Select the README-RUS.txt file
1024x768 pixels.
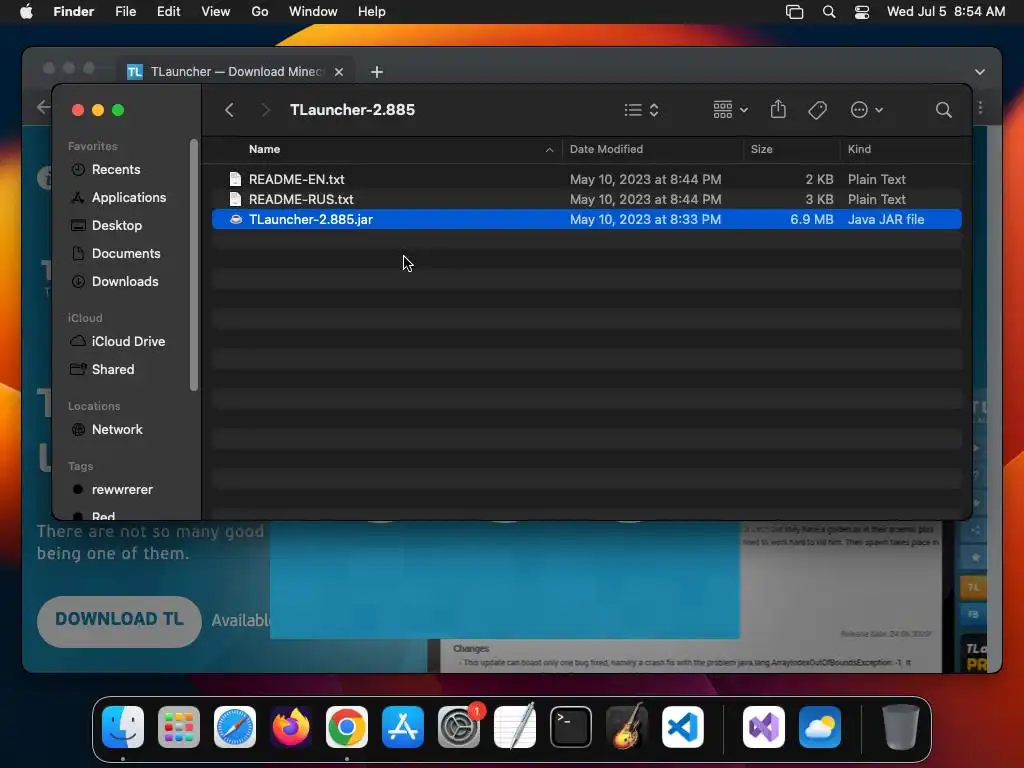click(586, 199)
